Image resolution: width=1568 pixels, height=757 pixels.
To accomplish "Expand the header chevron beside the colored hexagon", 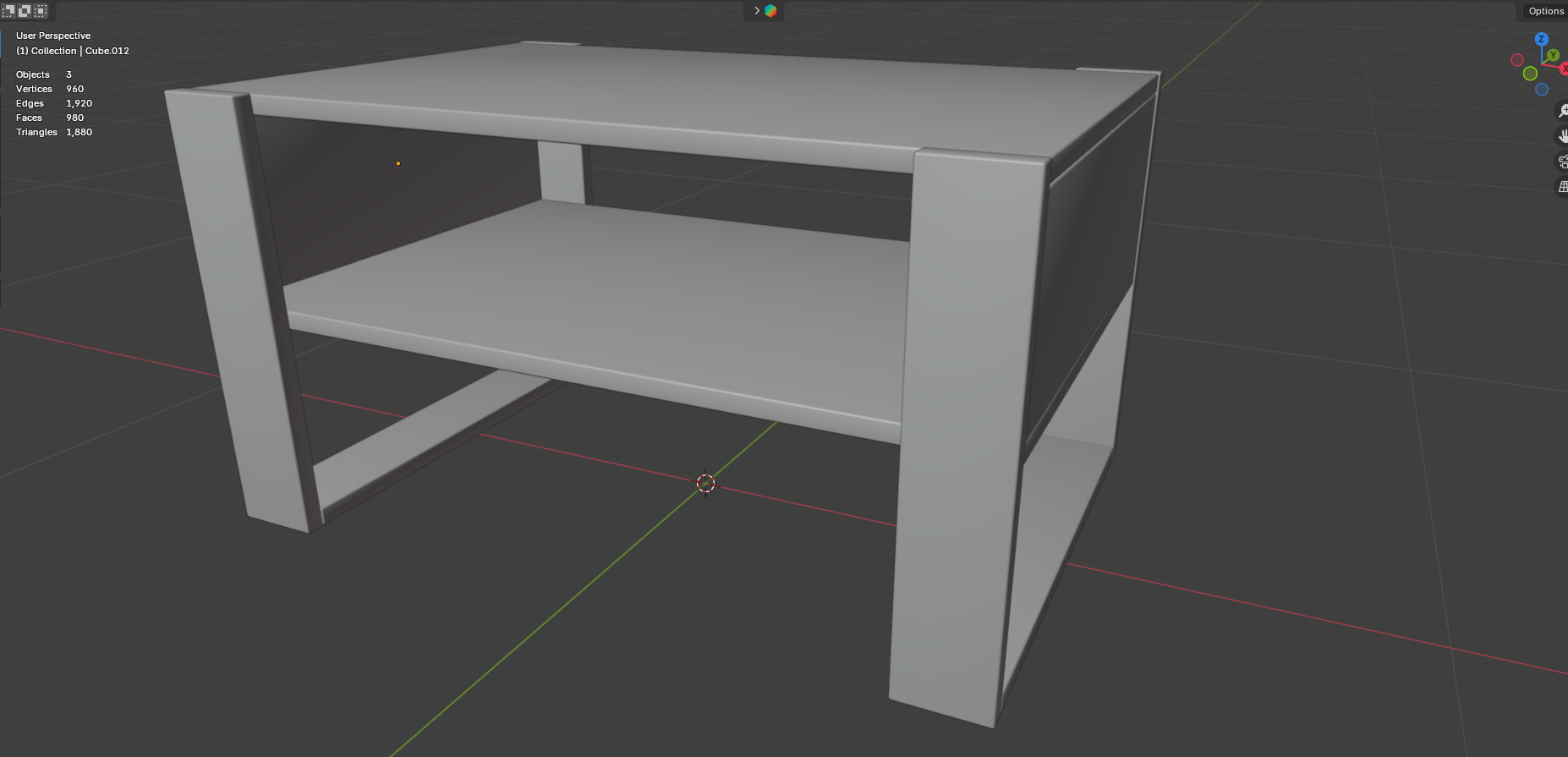I will point(757,11).
